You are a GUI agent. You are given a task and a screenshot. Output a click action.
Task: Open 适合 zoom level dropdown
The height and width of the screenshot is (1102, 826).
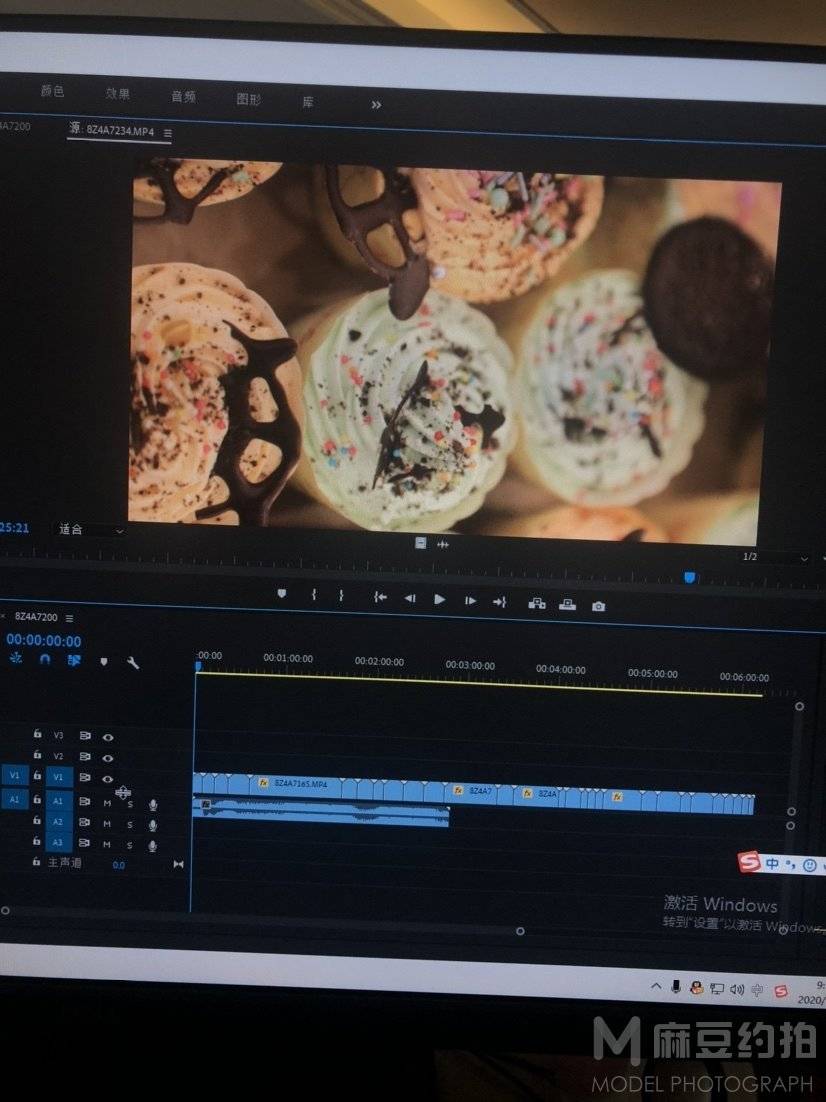coord(90,529)
